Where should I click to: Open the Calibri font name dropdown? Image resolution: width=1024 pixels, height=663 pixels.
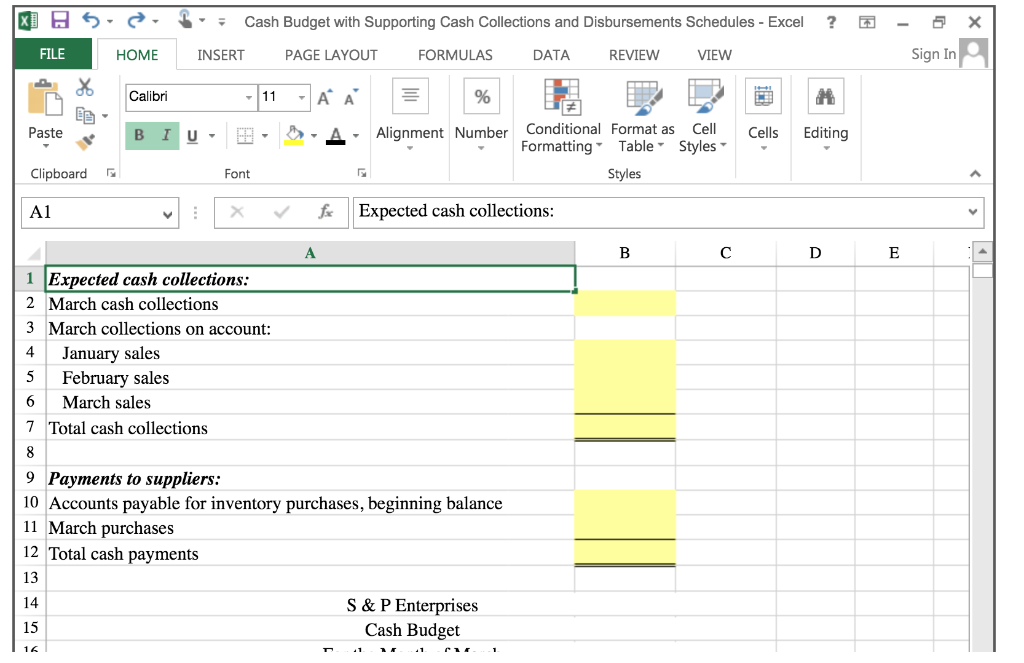pos(248,97)
